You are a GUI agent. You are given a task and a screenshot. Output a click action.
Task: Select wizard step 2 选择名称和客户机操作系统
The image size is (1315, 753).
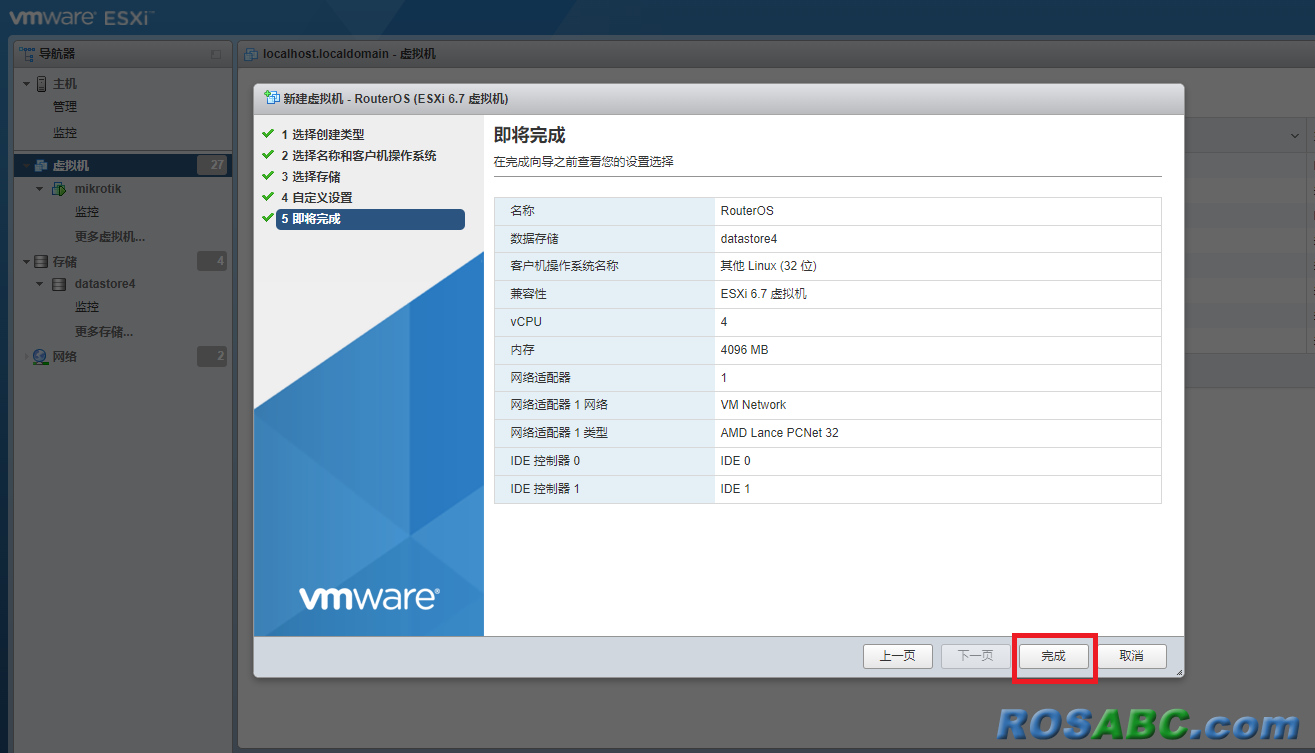358,156
